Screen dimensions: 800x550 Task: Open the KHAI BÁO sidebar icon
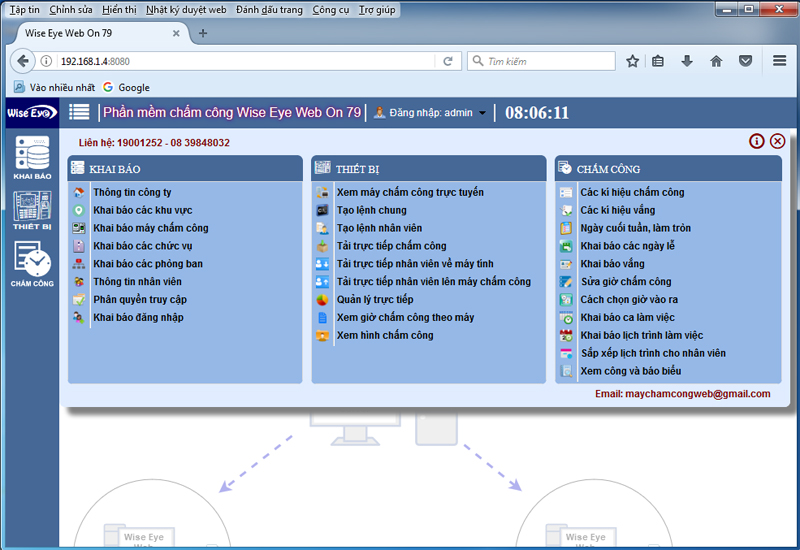(32, 157)
